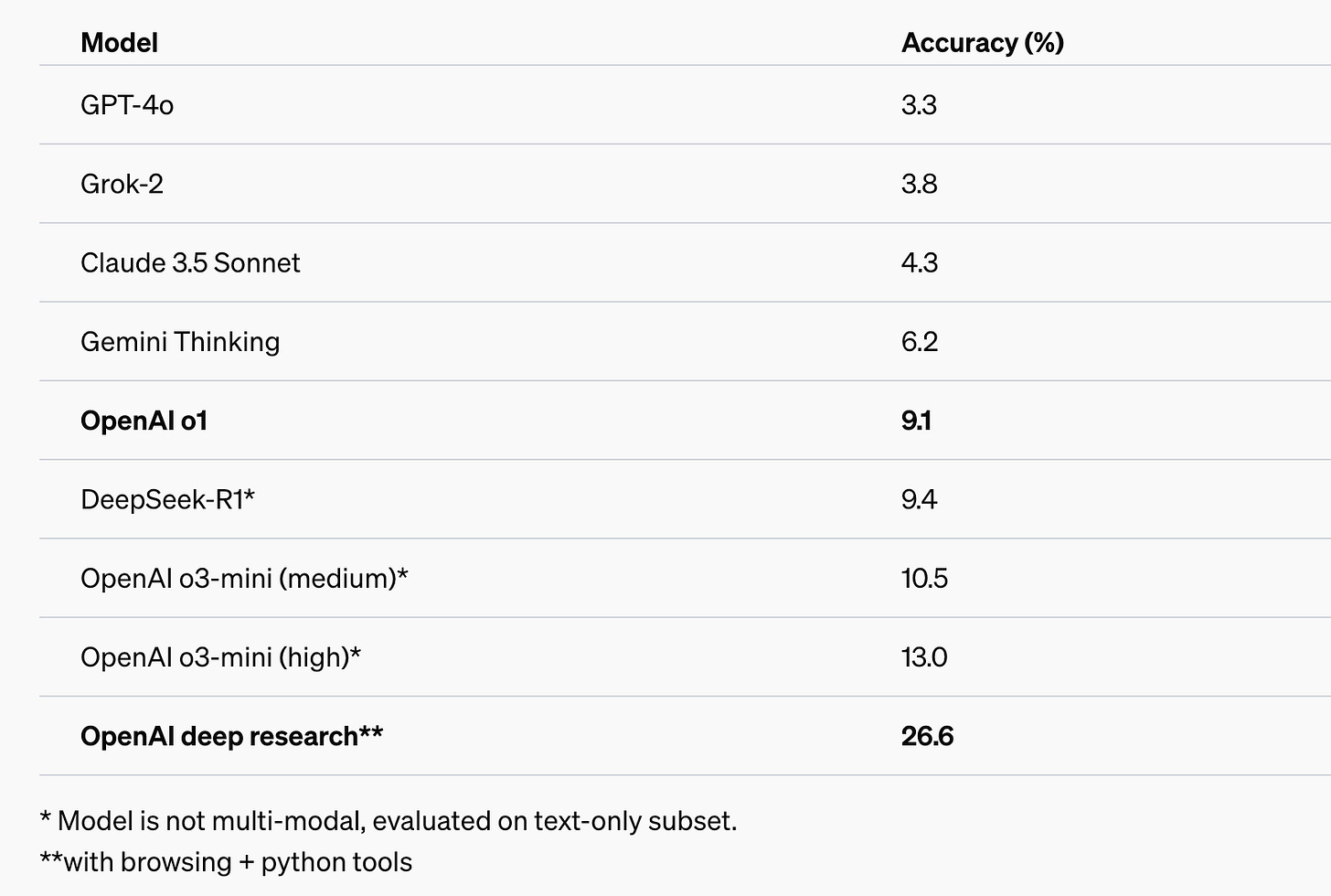Click the text-only subset footnote
This screenshot has width=1331, height=896.
(x=389, y=821)
